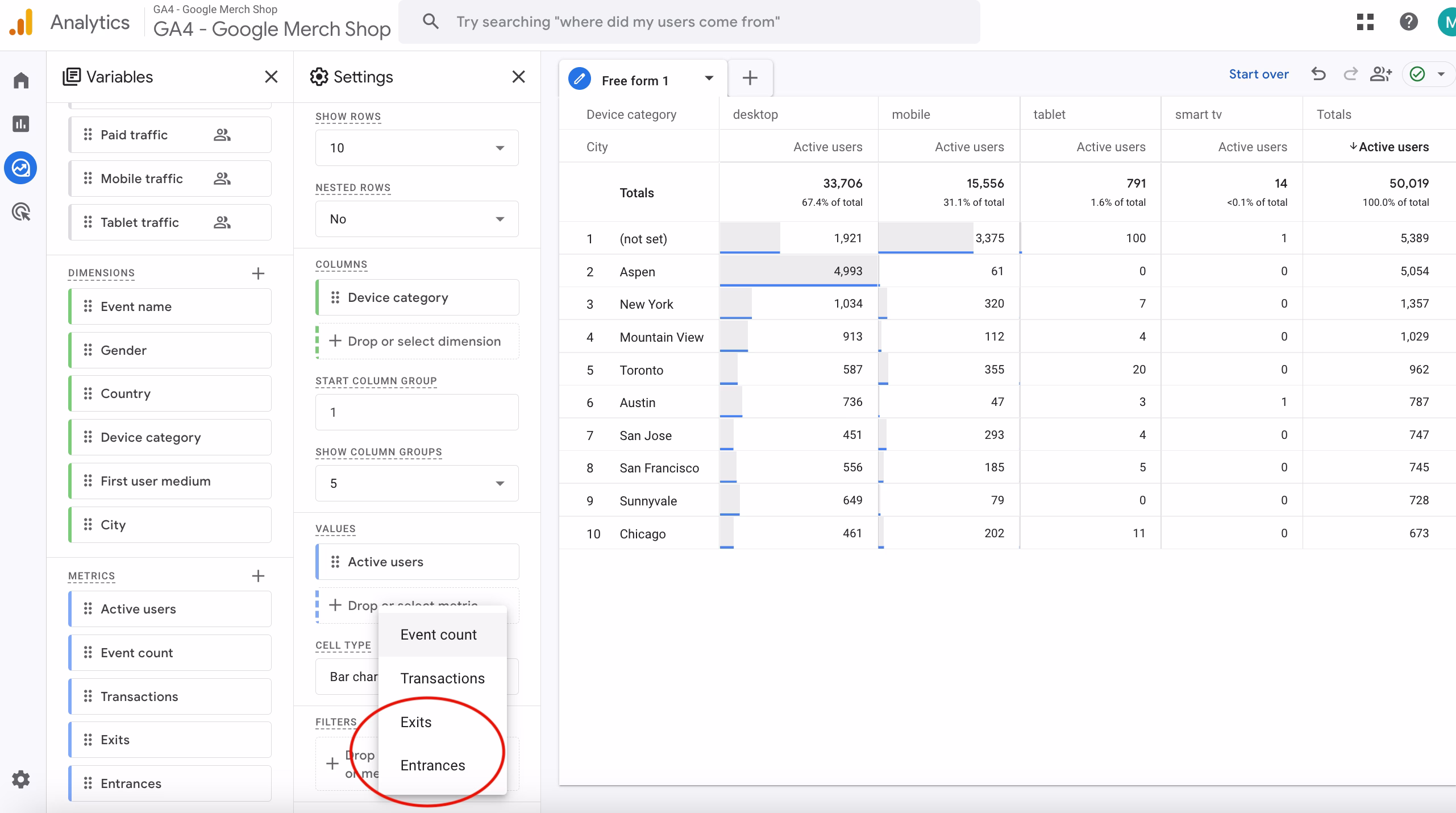The height and width of the screenshot is (813, 1456).
Task: Click the Start over link
Action: tap(1258, 74)
